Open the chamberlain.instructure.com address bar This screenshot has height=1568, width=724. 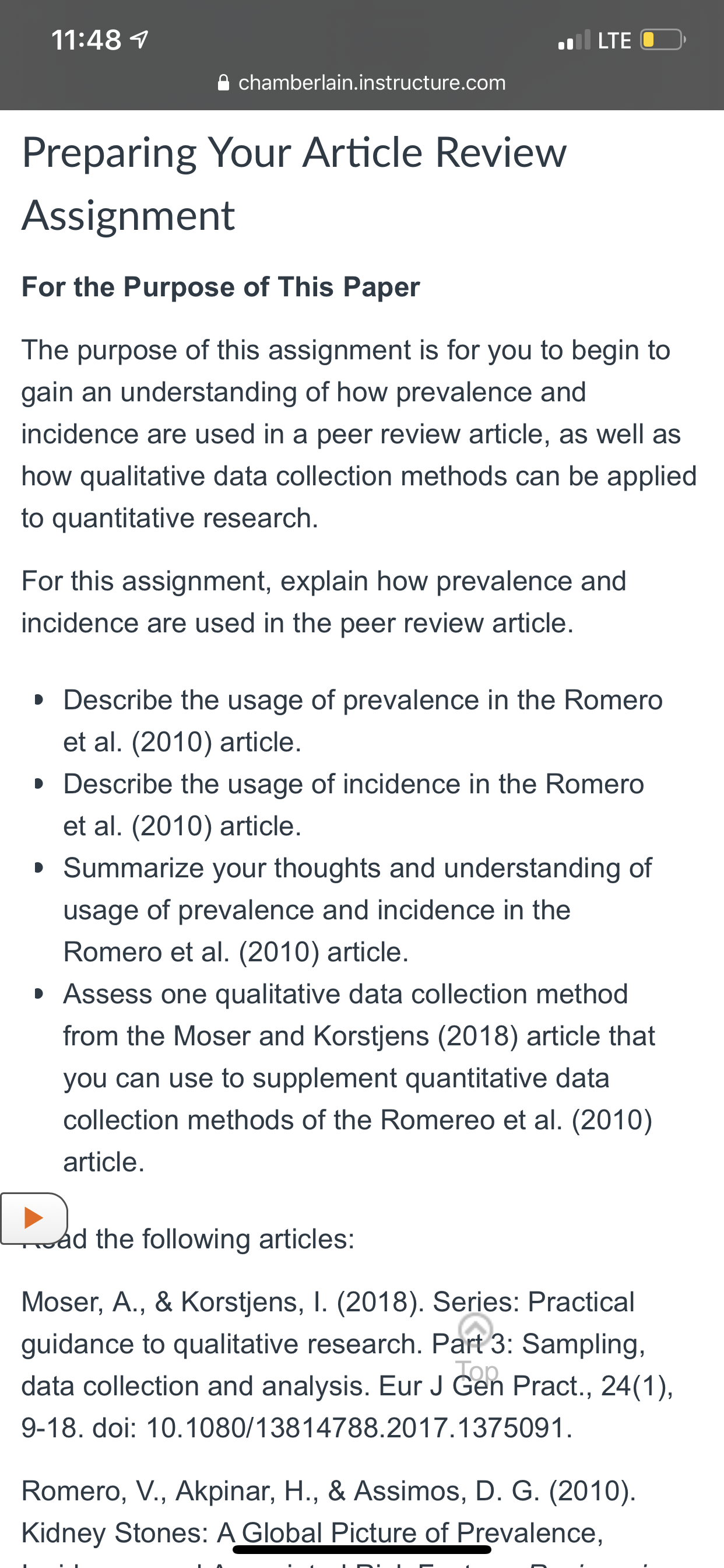(362, 82)
